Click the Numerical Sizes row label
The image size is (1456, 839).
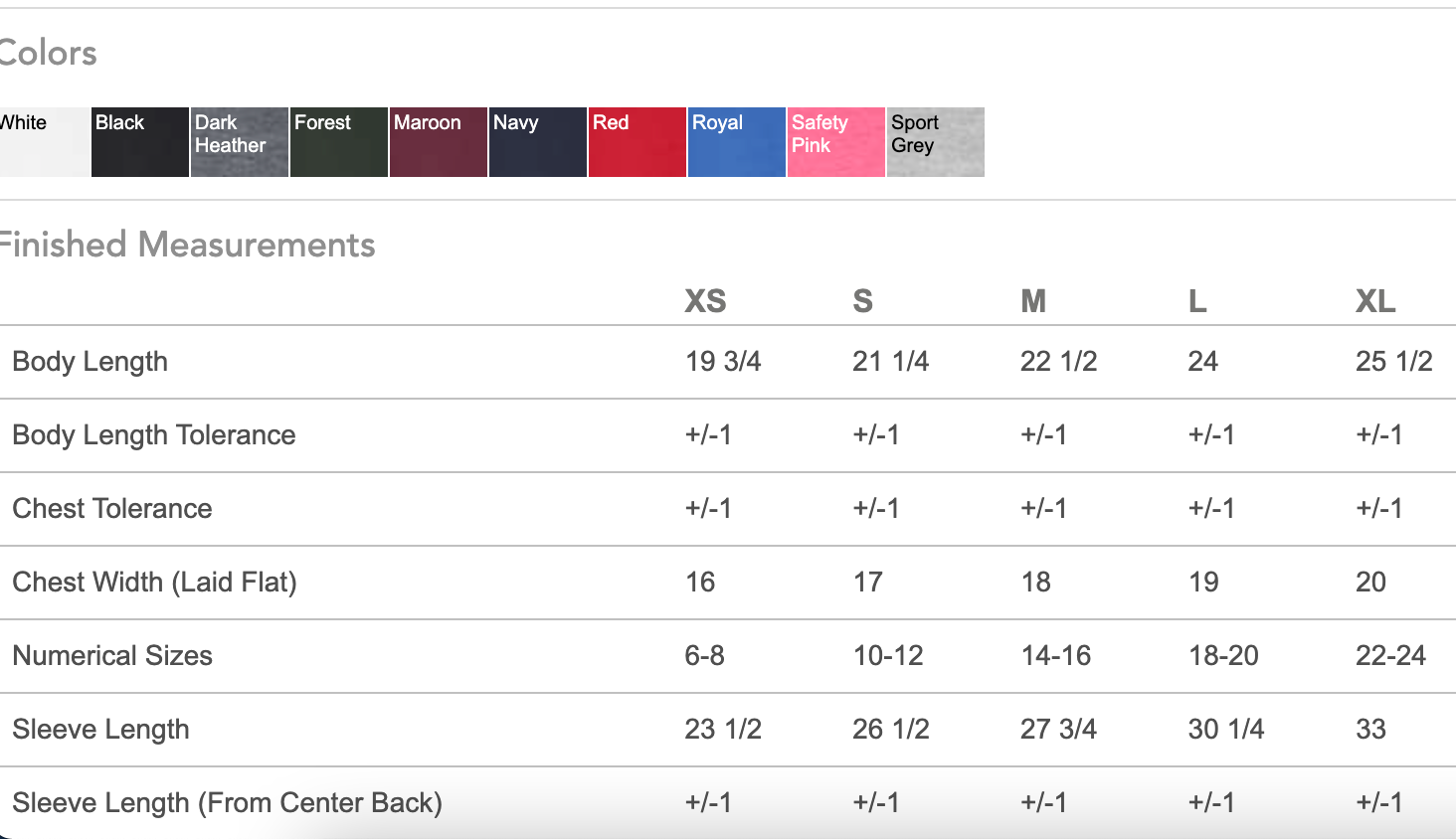112,656
